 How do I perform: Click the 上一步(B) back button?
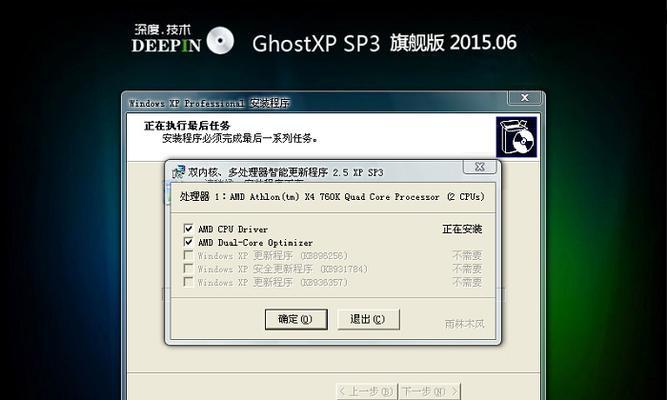pyautogui.click(x=366, y=391)
